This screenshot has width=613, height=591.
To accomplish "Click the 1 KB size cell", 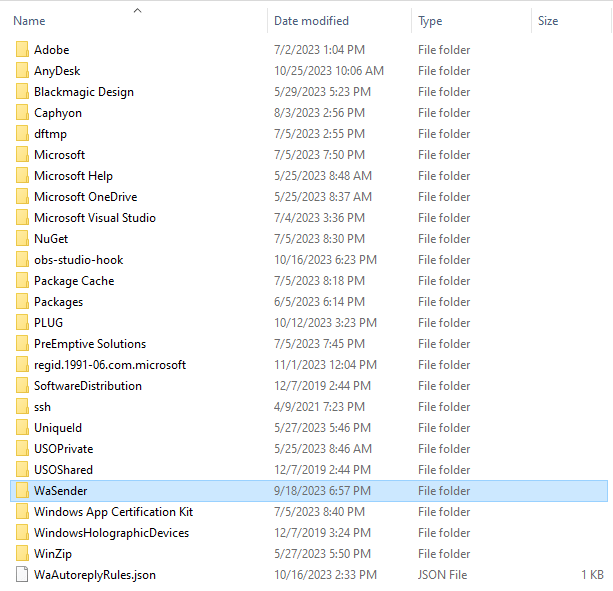I will tap(592, 575).
